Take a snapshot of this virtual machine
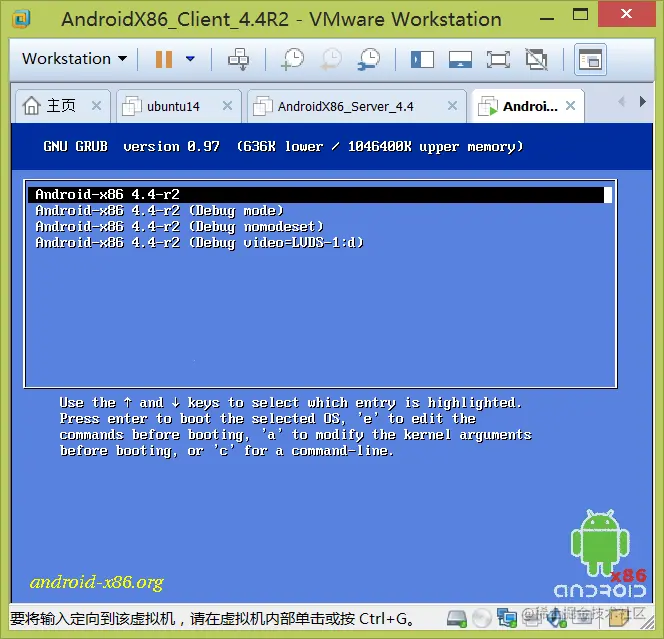This screenshot has width=664, height=639. 293,59
